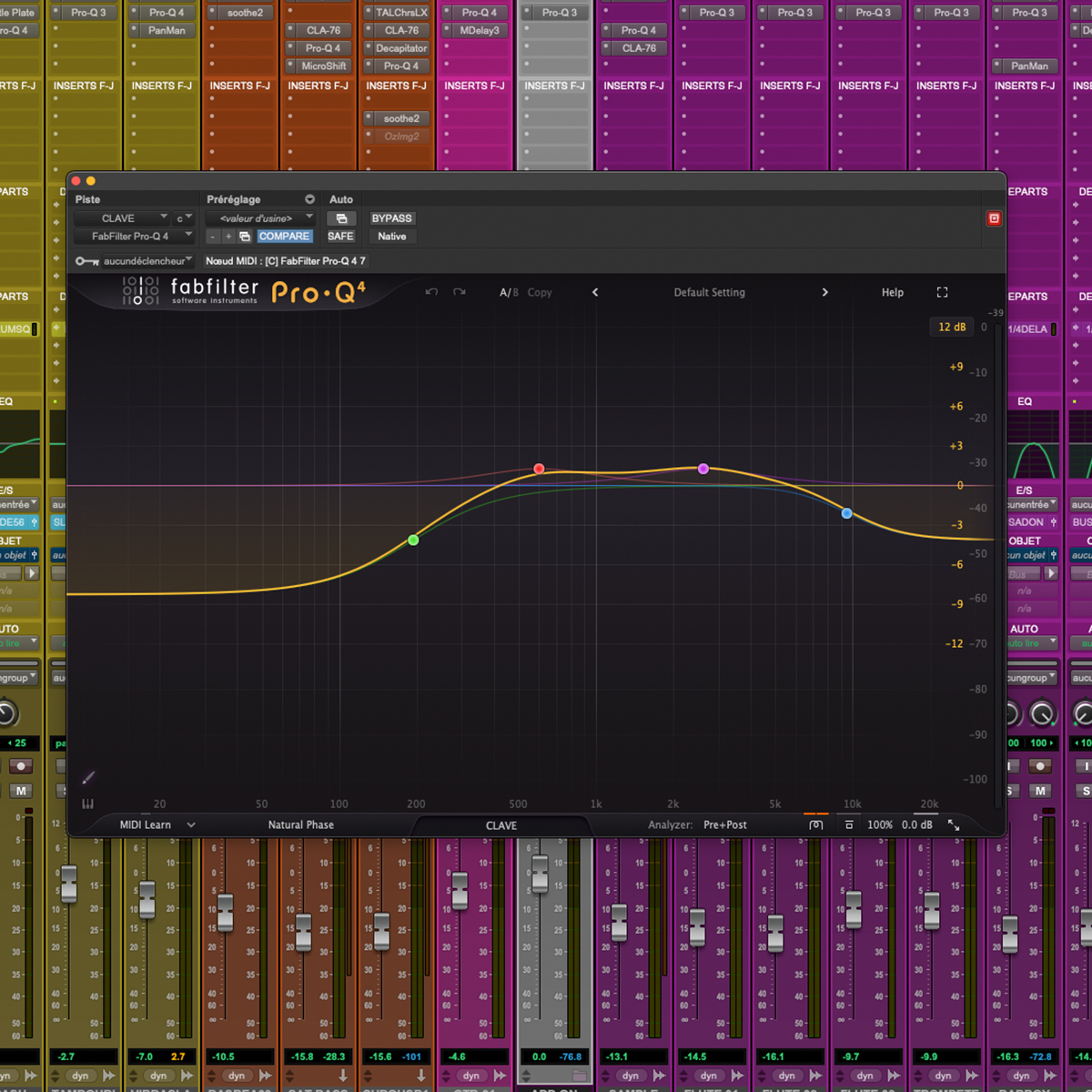This screenshot has width=1092, height=1092.
Task: Go to the next preset arrow
Action: click(825, 292)
